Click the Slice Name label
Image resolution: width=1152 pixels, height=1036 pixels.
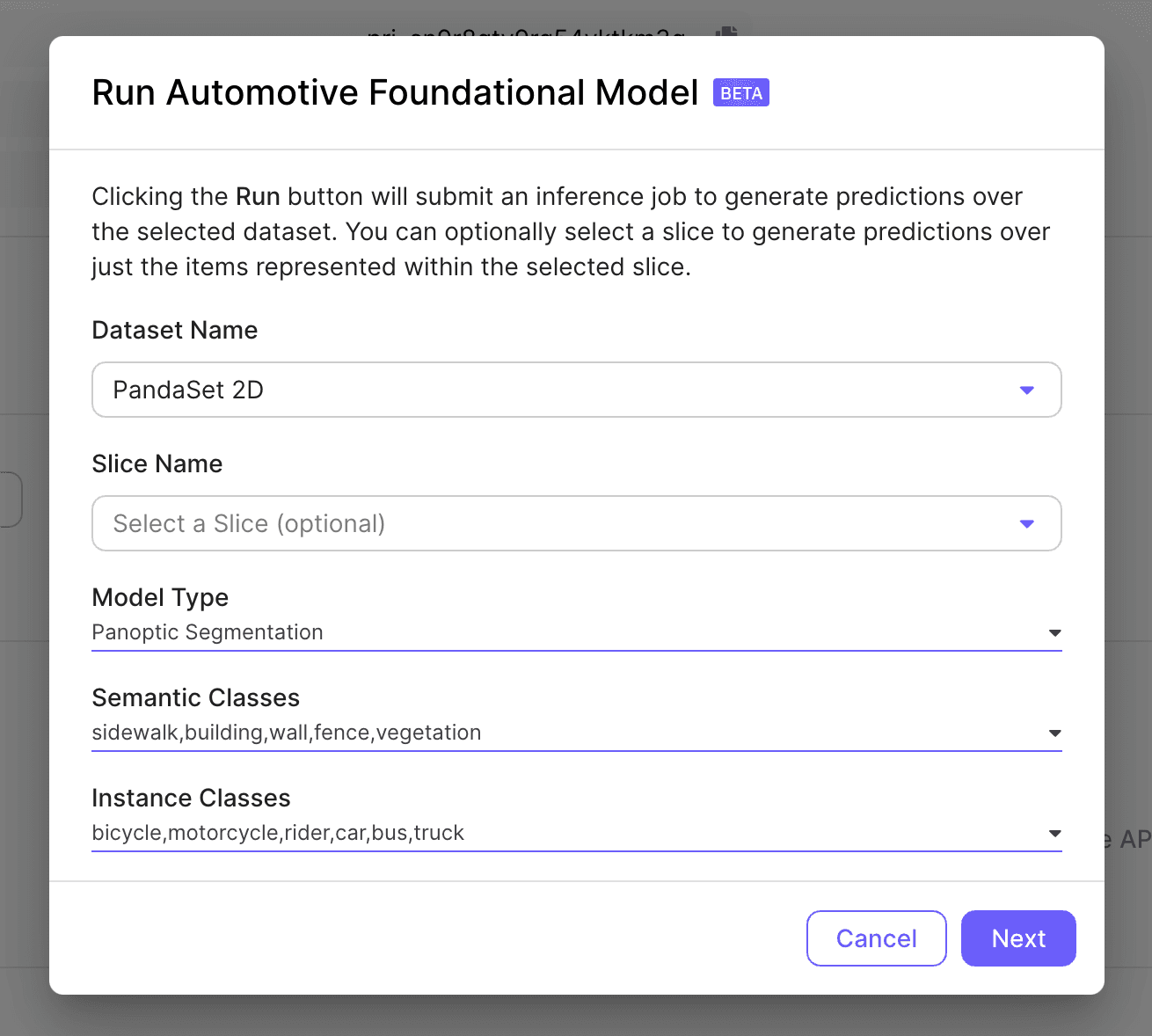coord(157,464)
